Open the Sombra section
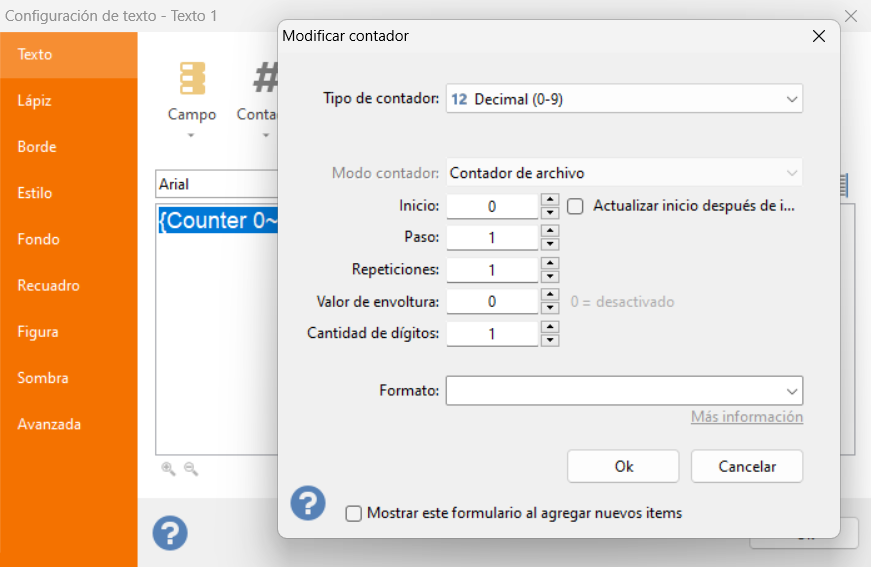871x567 pixels. coord(43,378)
